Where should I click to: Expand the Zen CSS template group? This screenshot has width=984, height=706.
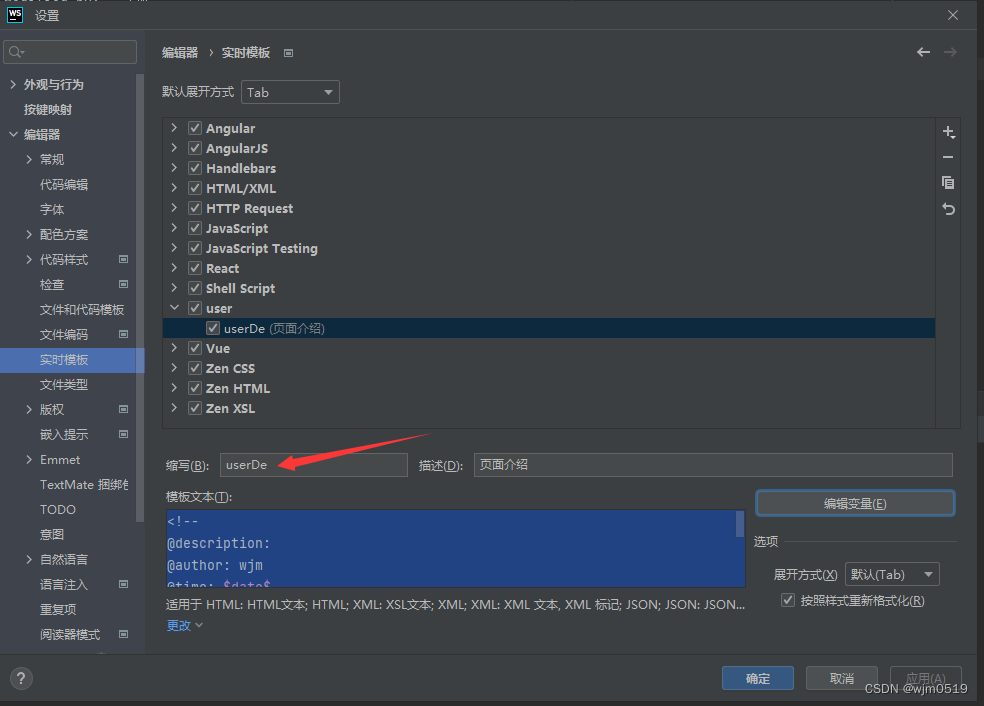click(x=174, y=368)
